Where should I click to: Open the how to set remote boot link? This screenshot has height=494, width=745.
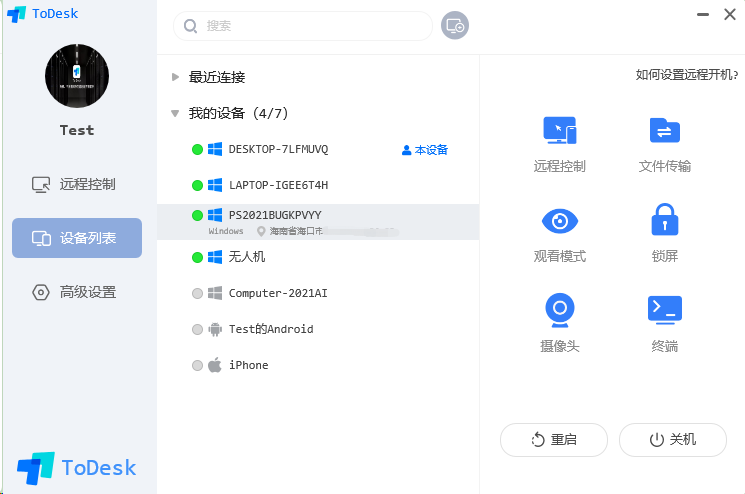686,75
